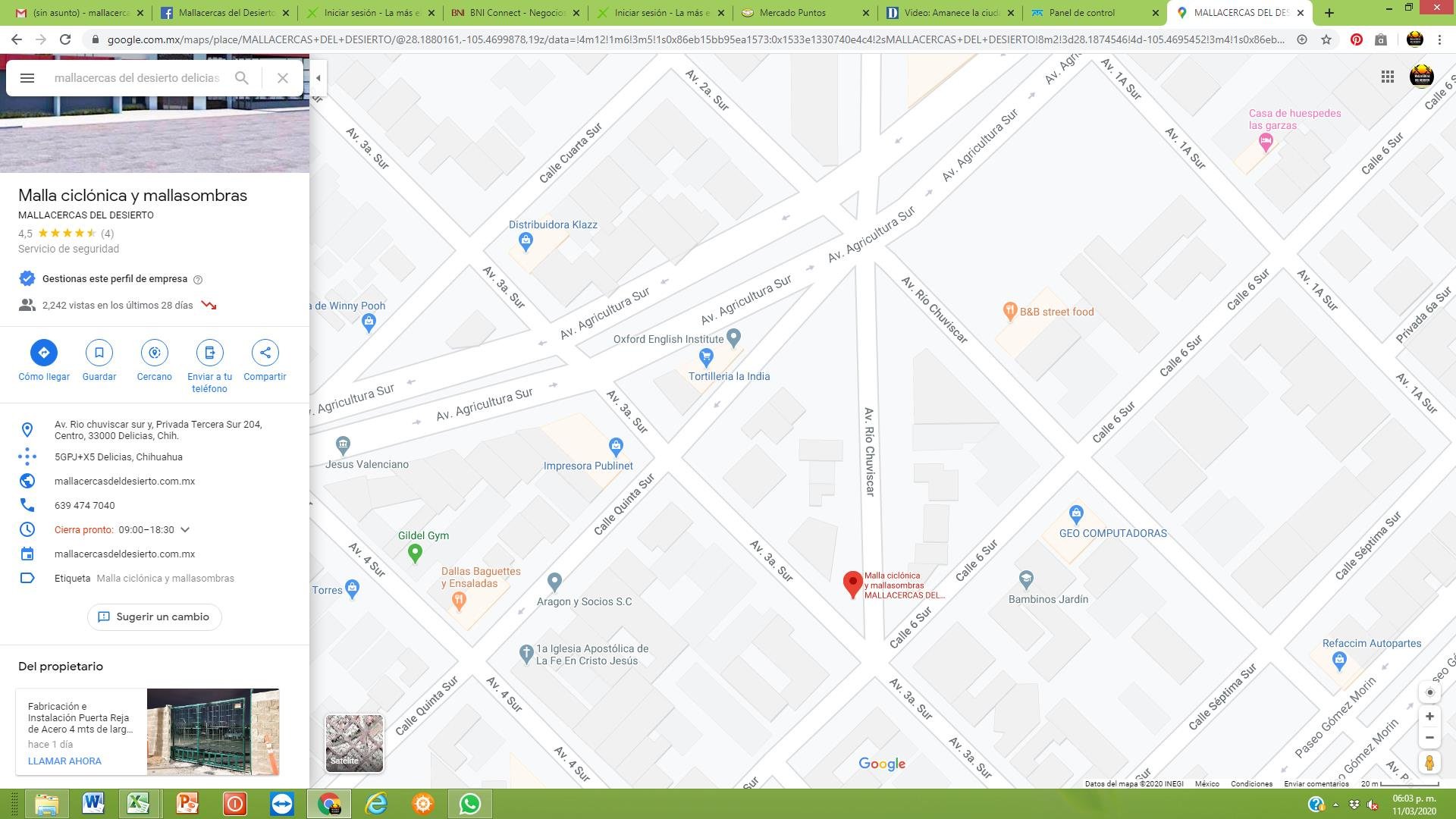Open Google account avatar
1456x819 pixels.
(1421, 77)
